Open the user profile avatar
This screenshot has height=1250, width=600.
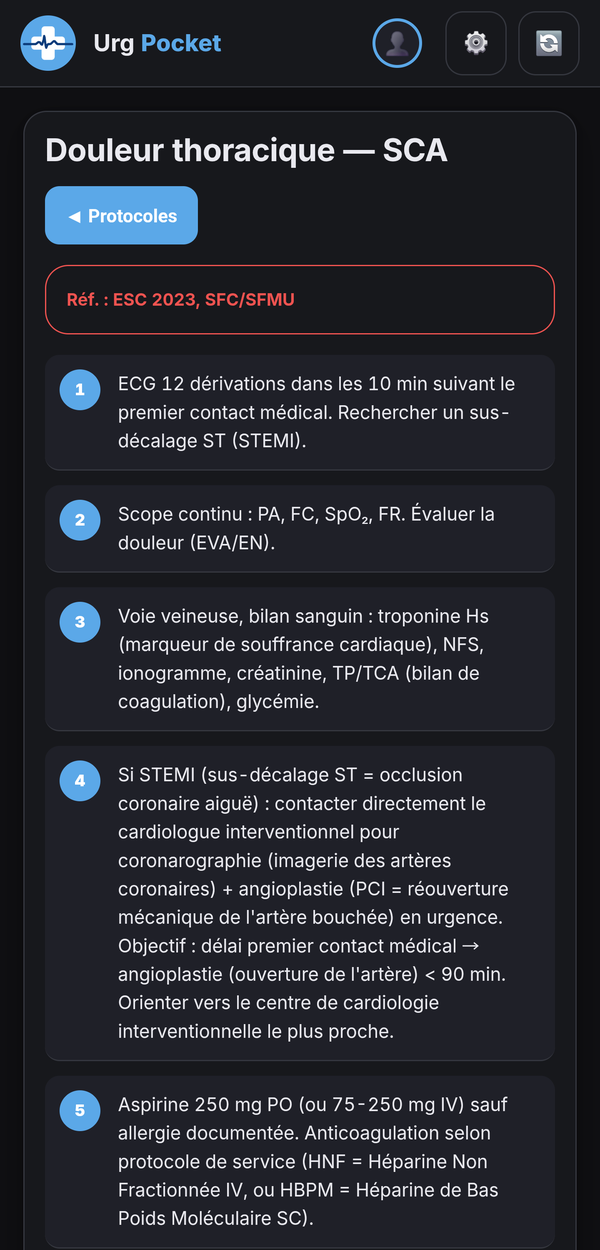[x=397, y=43]
